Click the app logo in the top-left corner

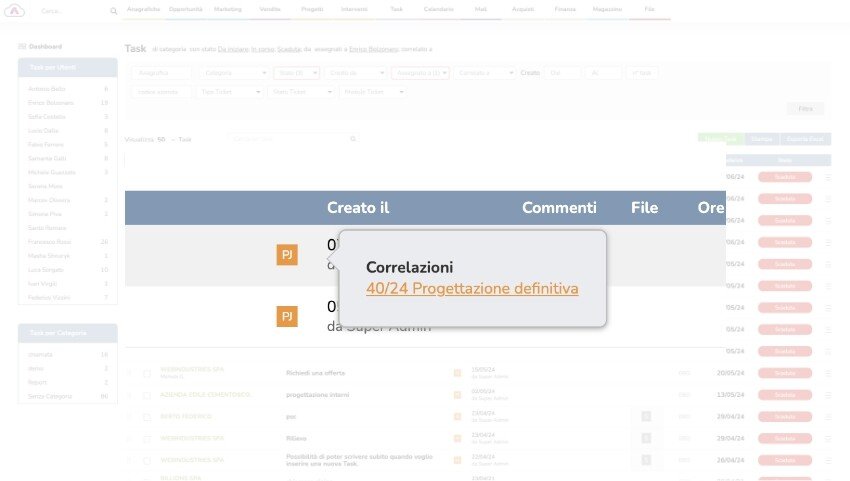[x=15, y=10]
